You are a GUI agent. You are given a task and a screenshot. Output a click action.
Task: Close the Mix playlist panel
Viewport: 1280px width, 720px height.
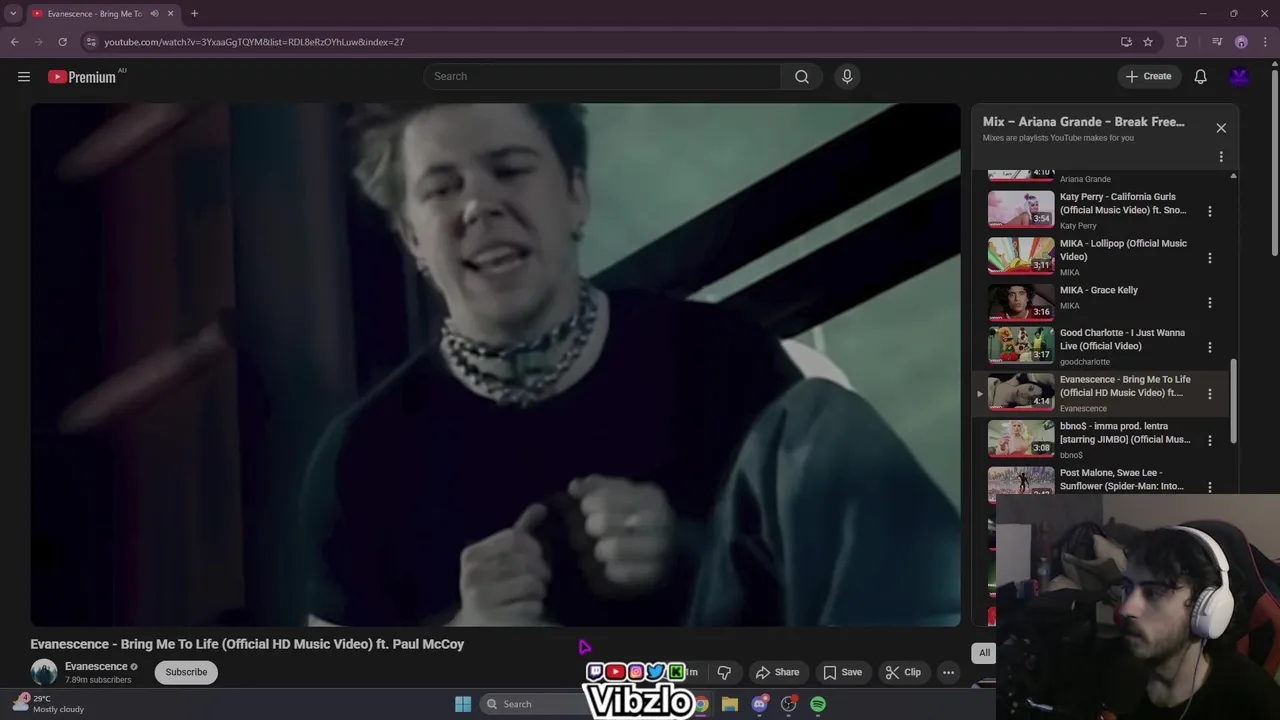[x=1221, y=128]
